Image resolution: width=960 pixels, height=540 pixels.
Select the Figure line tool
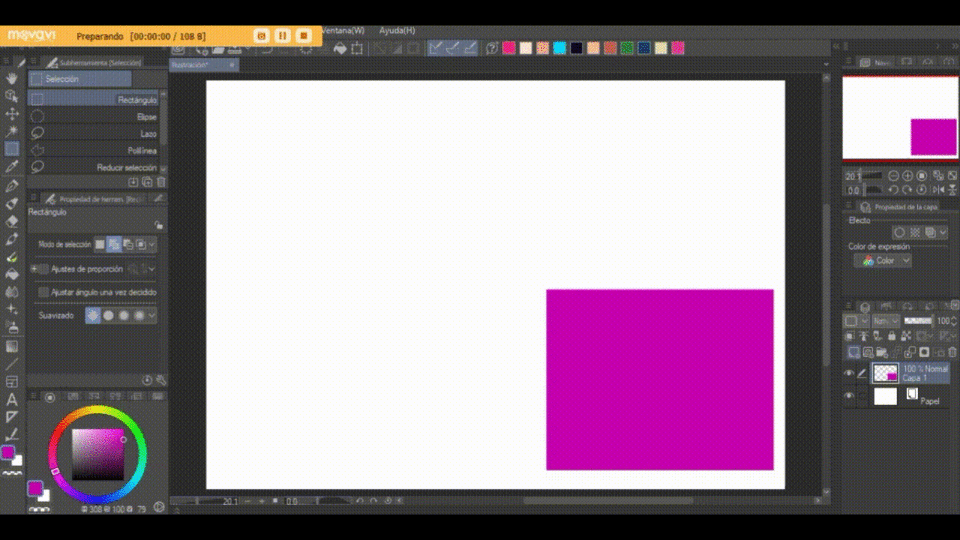tap(12, 364)
